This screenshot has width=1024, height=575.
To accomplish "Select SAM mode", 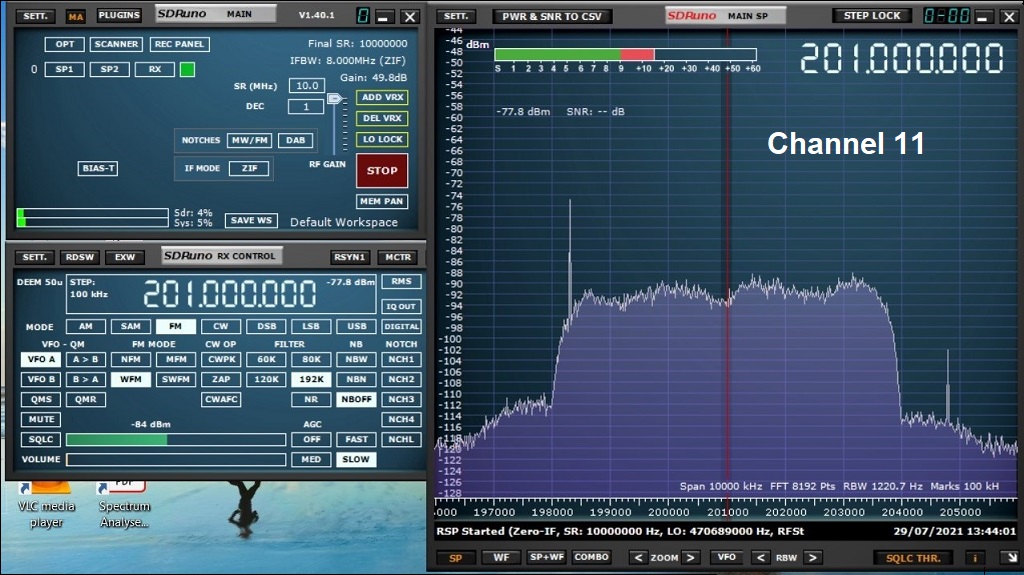I will (131, 326).
